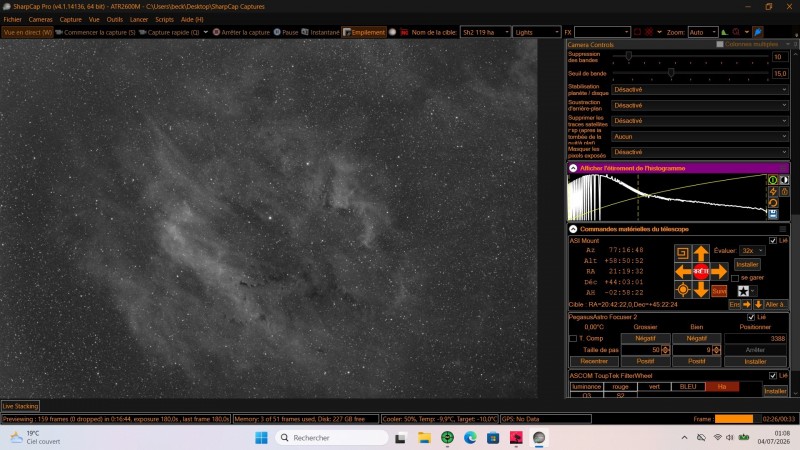
Task: Open the Cameras menu
Action: 40,19
